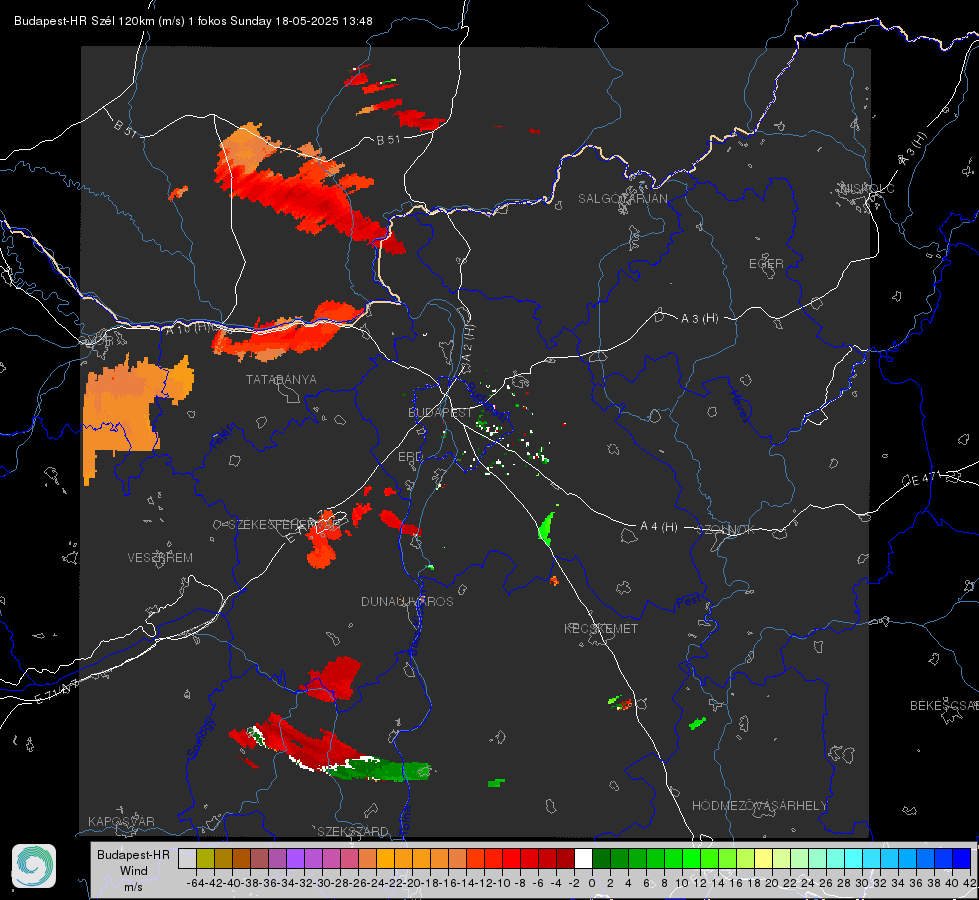Click the SALGÓTARJÁN city label
979x900 pixels.
coord(622,199)
